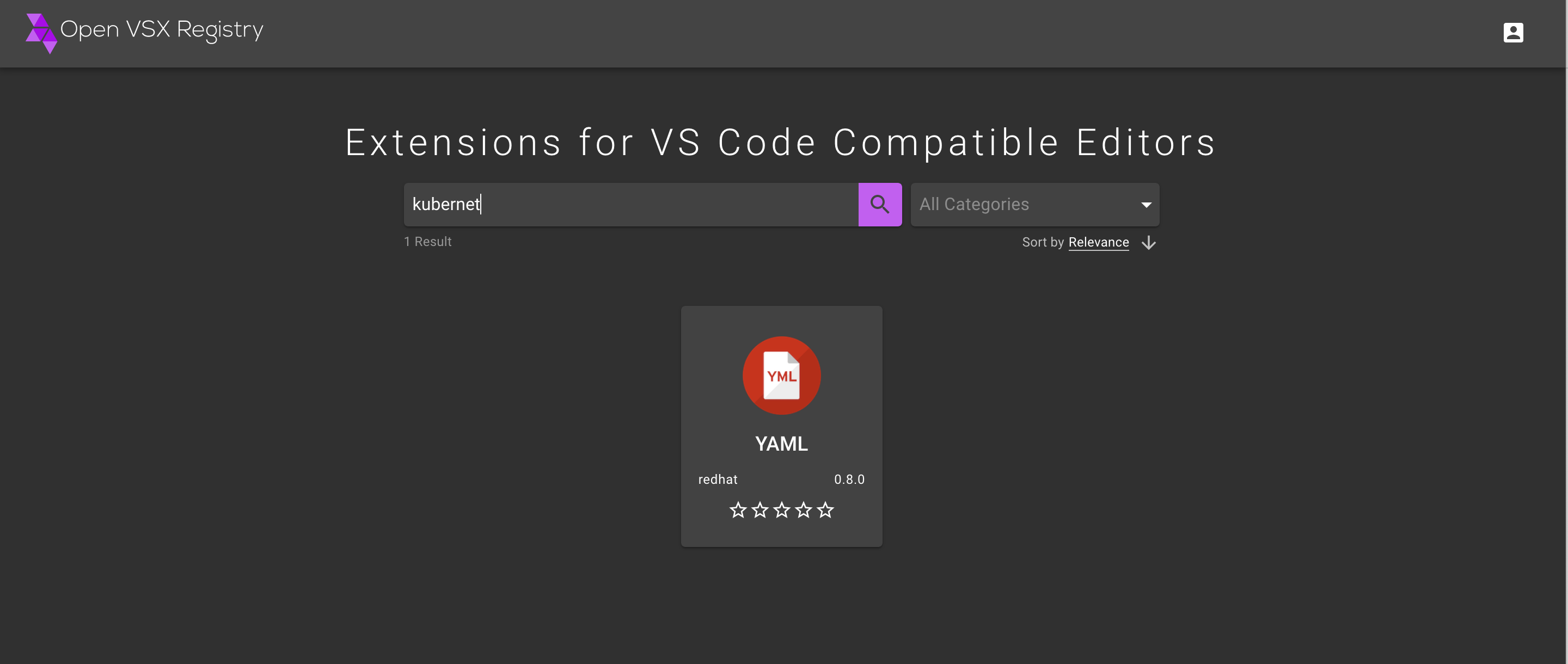This screenshot has width=1568, height=664.
Task: Rate the YAML extension two stars
Action: [759, 510]
